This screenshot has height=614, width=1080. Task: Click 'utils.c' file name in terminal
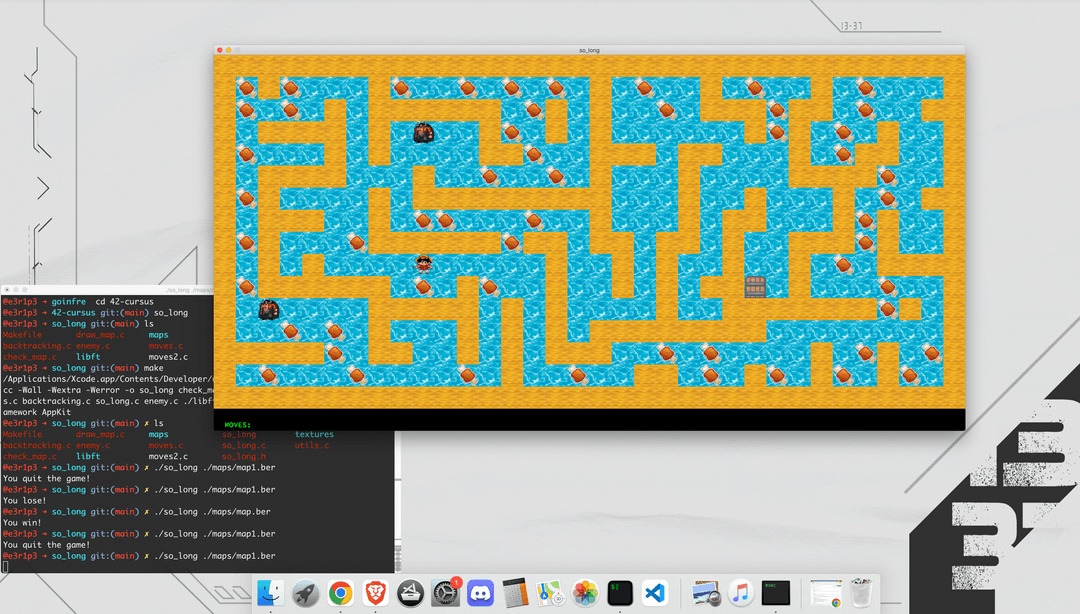point(312,445)
